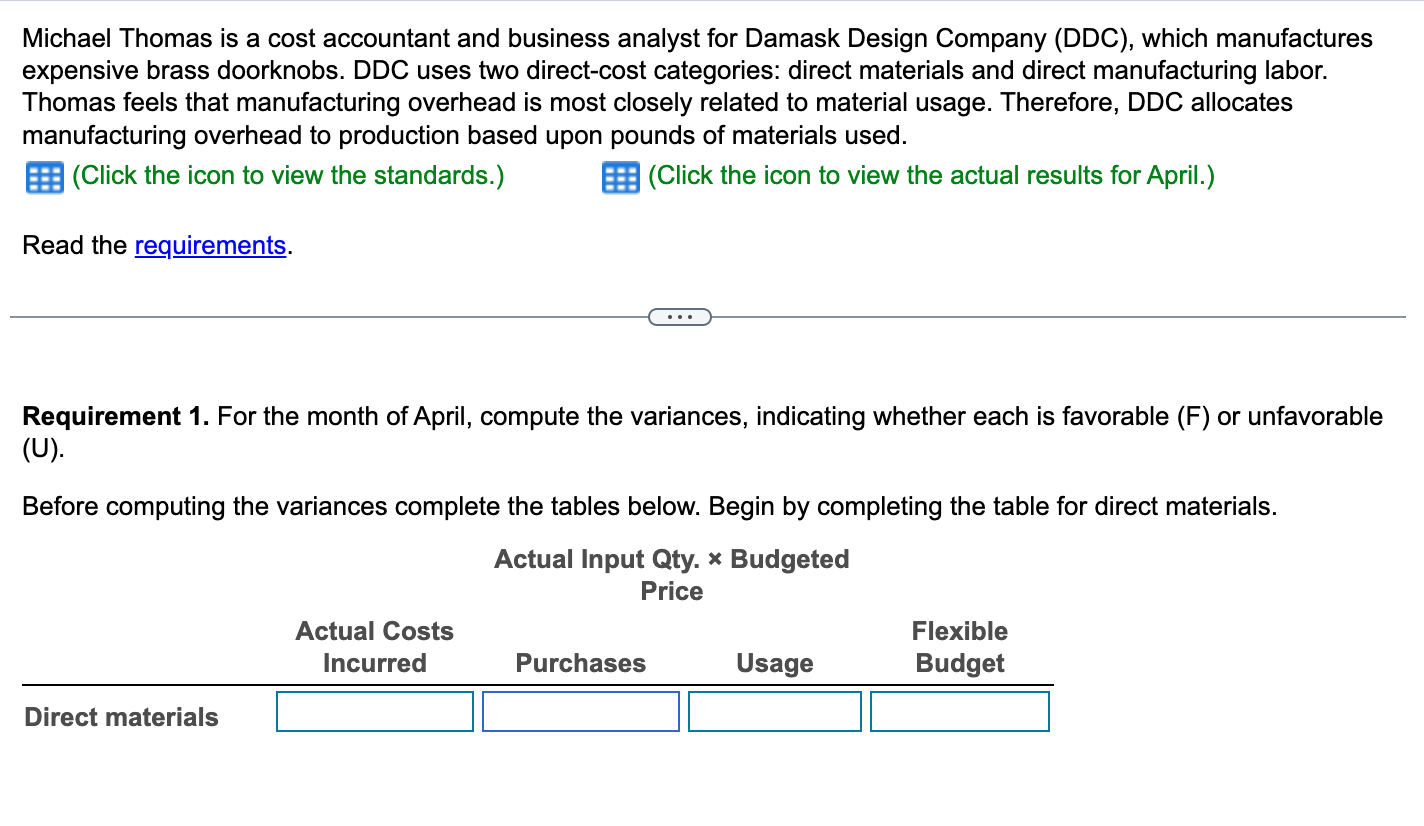1424x826 pixels.
Task: Click the 'Purchases' column header
Action: 580,663
